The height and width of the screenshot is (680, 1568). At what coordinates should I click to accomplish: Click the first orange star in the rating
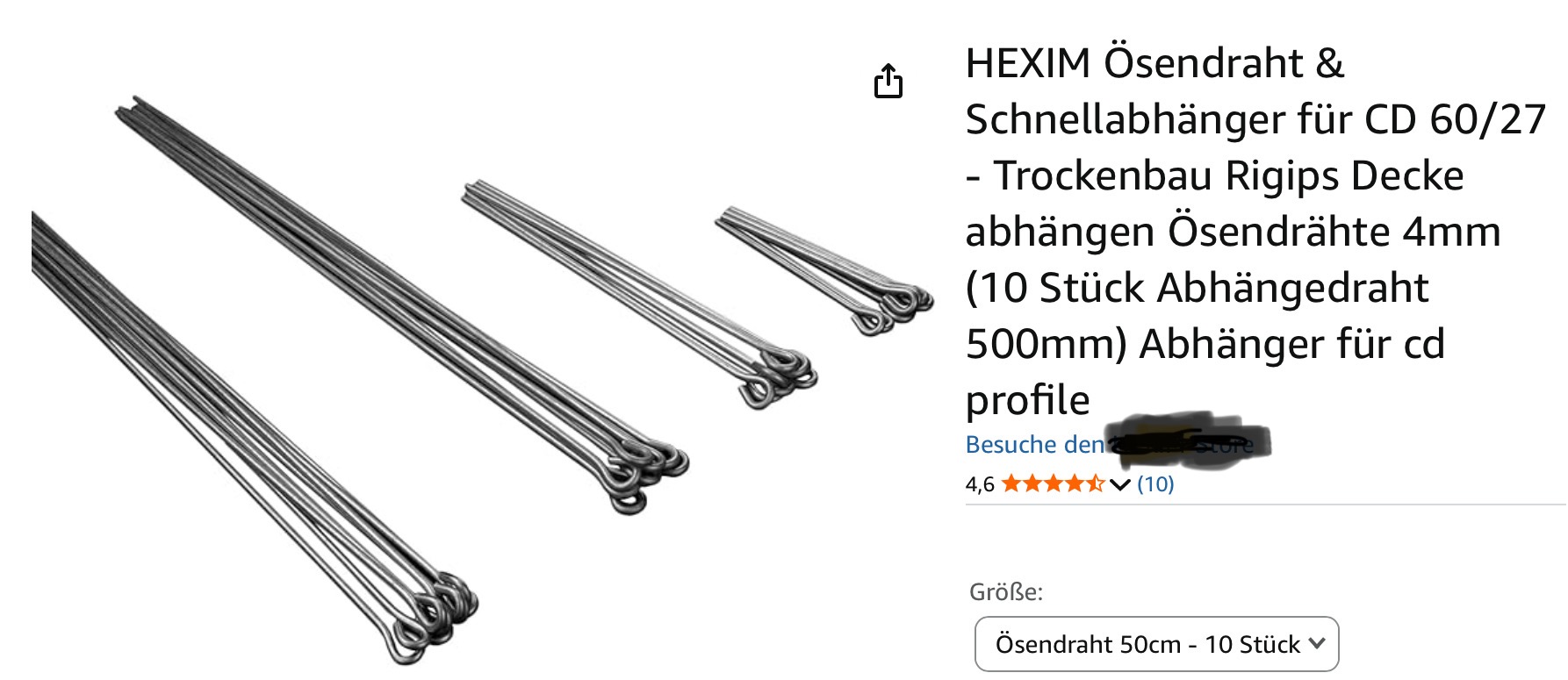point(1011,483)
